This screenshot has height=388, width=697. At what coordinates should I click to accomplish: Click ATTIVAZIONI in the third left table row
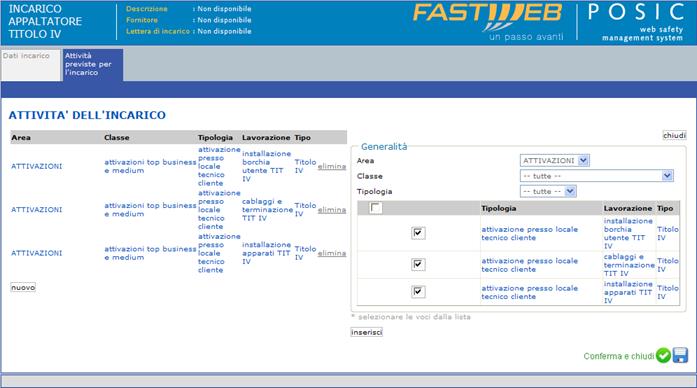point(36,253)
